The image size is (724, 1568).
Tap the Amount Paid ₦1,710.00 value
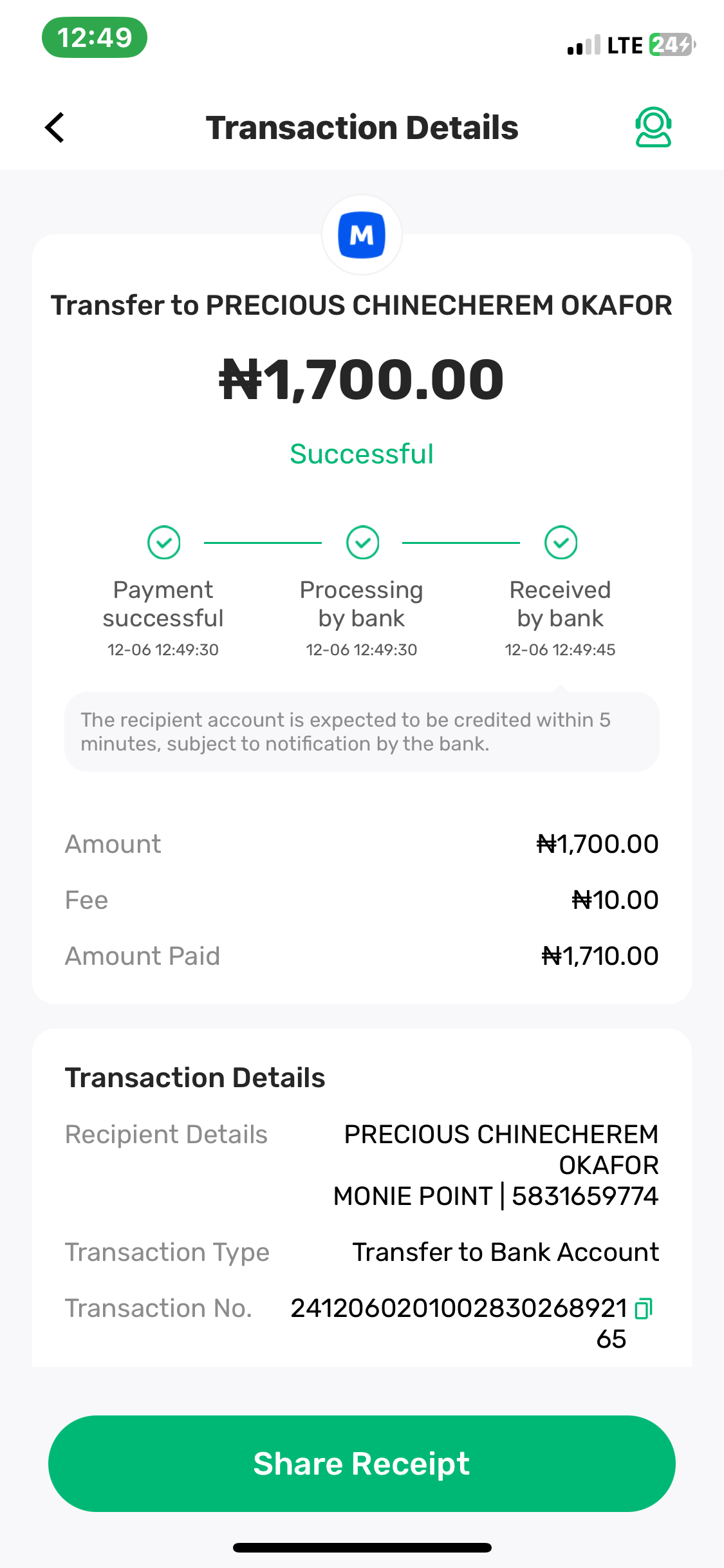tap(600, 956)
